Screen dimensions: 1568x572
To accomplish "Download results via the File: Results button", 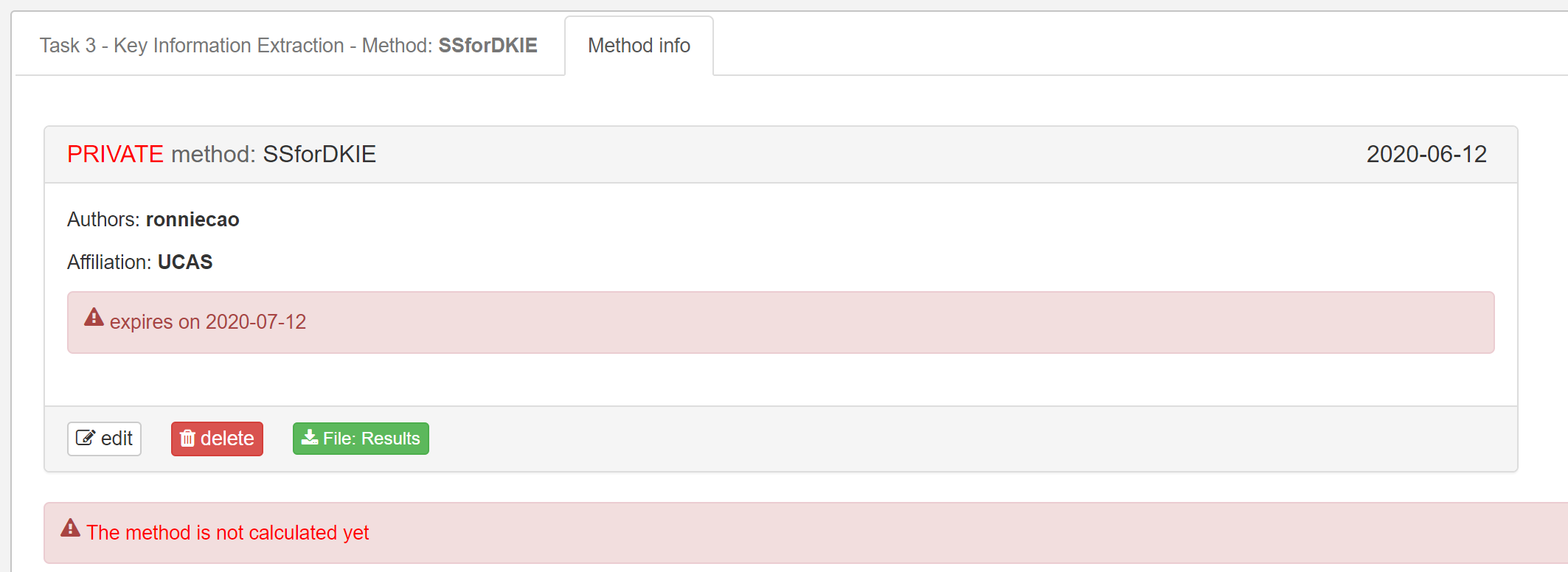I will point(361,438).
